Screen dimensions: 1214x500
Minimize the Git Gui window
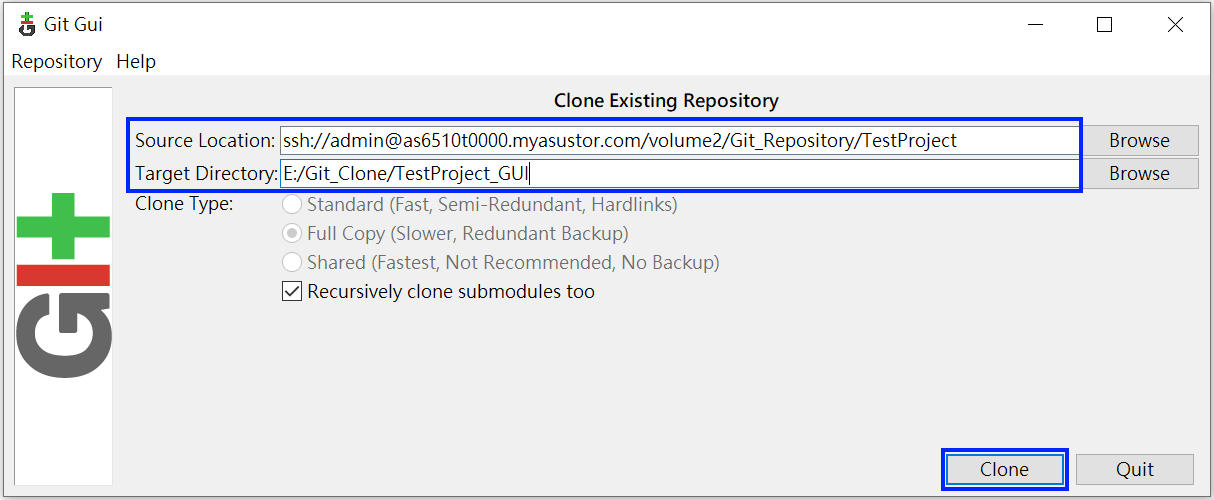1033,25
